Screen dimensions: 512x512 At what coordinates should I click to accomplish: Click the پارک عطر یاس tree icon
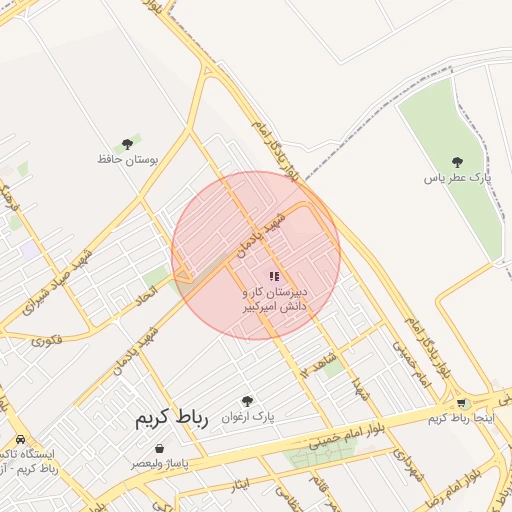457,162
